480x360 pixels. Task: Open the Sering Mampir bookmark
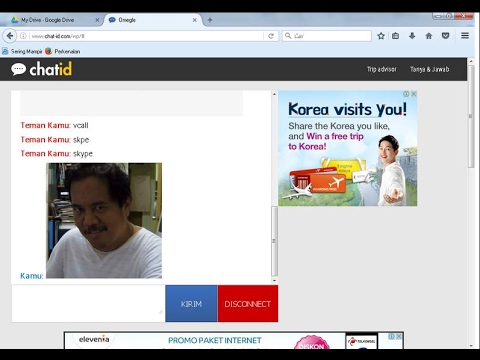pos(22,51)
